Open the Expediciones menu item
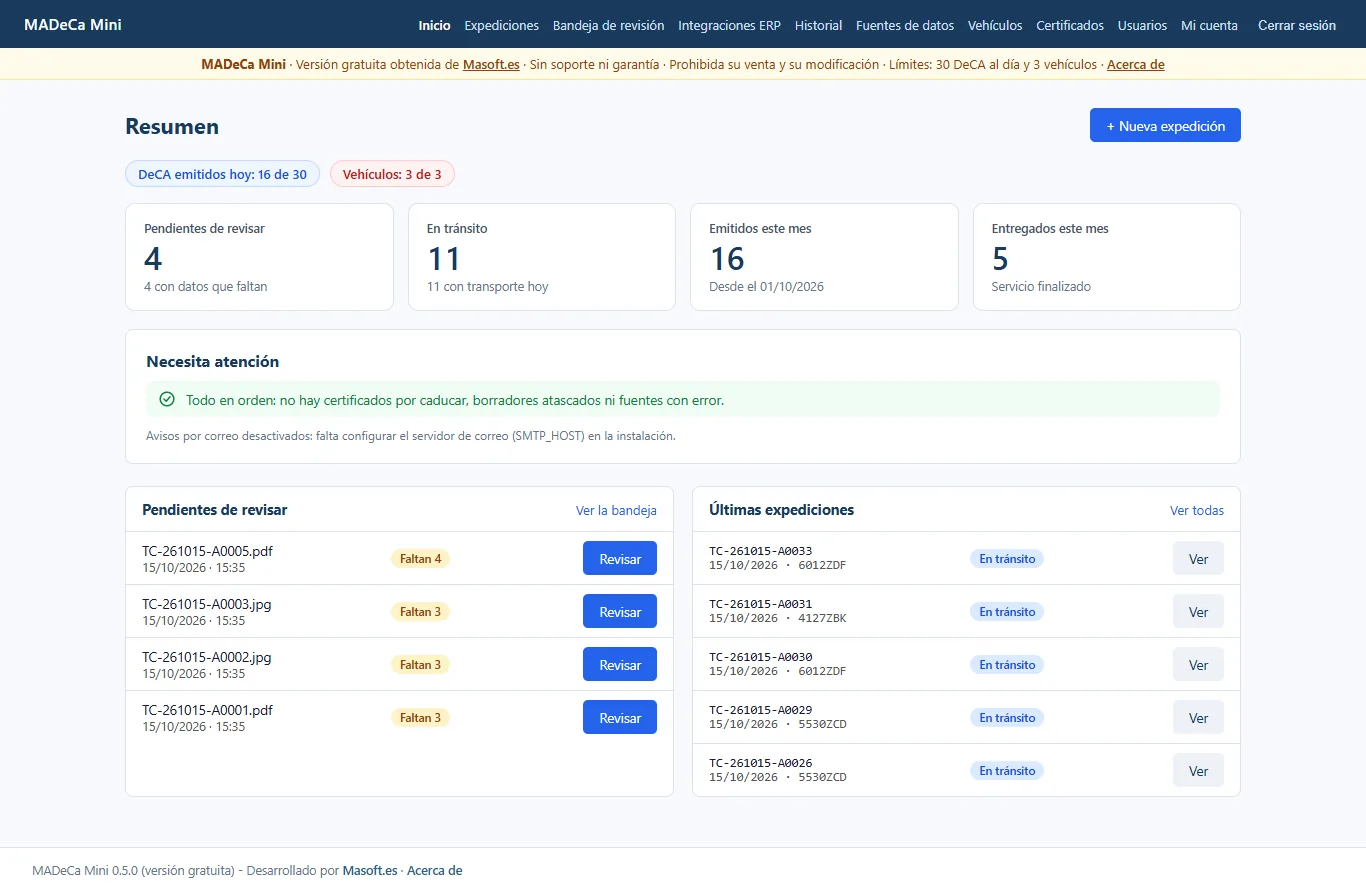 pyautogui.click(x=502, y=25)
